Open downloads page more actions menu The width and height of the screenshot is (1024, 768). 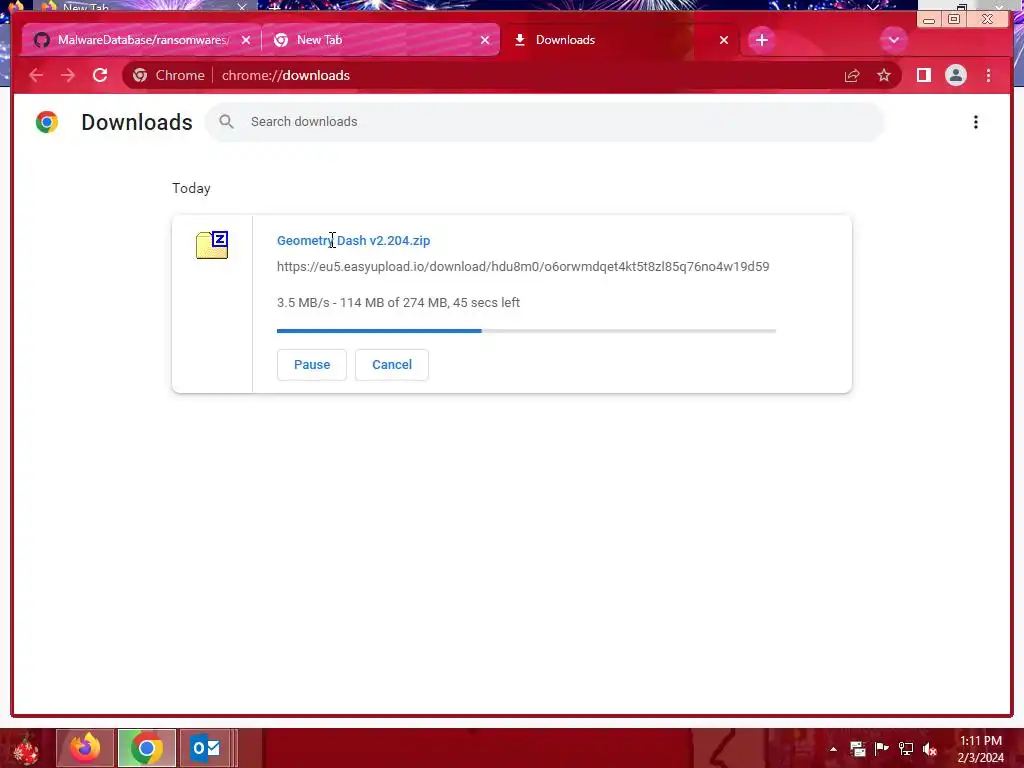pyautogui.click(x=976, y=122)
